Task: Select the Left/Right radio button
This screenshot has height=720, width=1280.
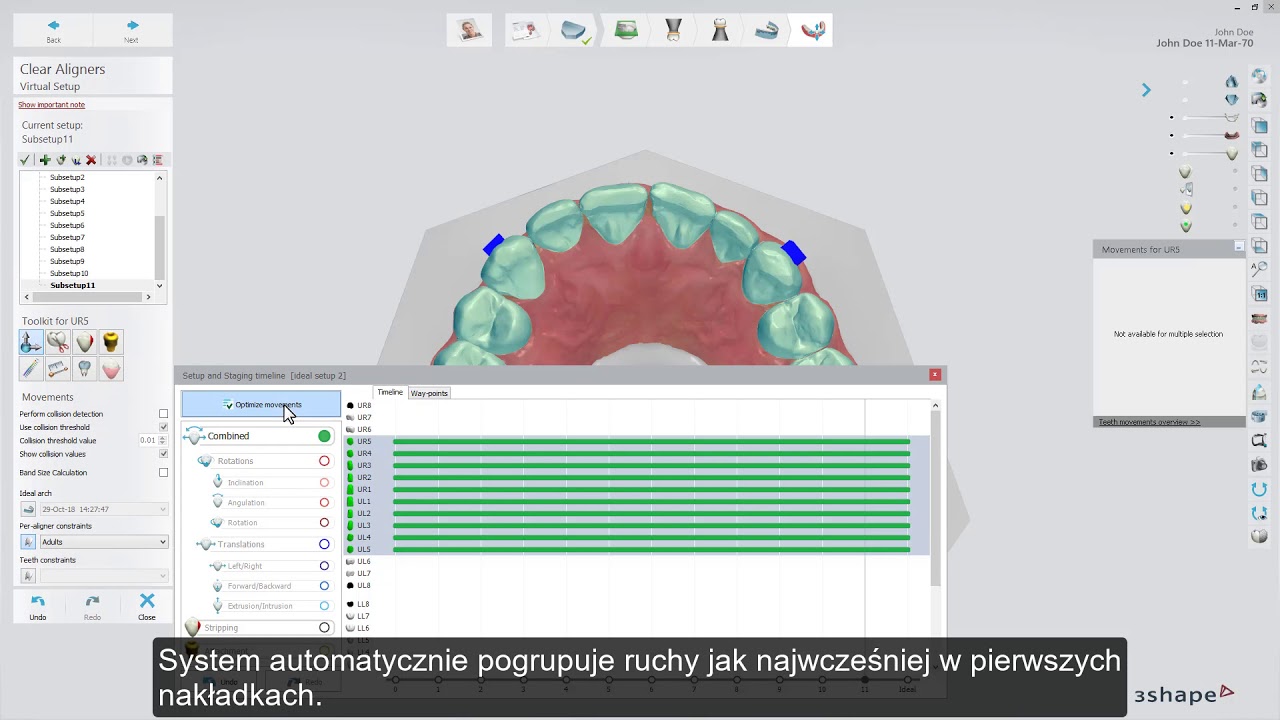Action: click(324, 566)
